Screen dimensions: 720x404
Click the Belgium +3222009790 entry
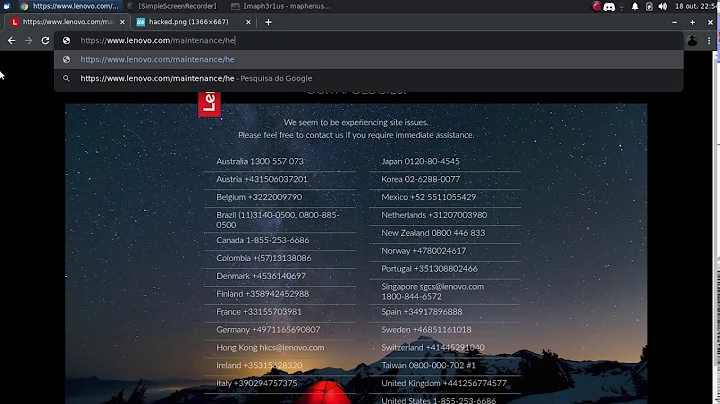coord(259,197)
